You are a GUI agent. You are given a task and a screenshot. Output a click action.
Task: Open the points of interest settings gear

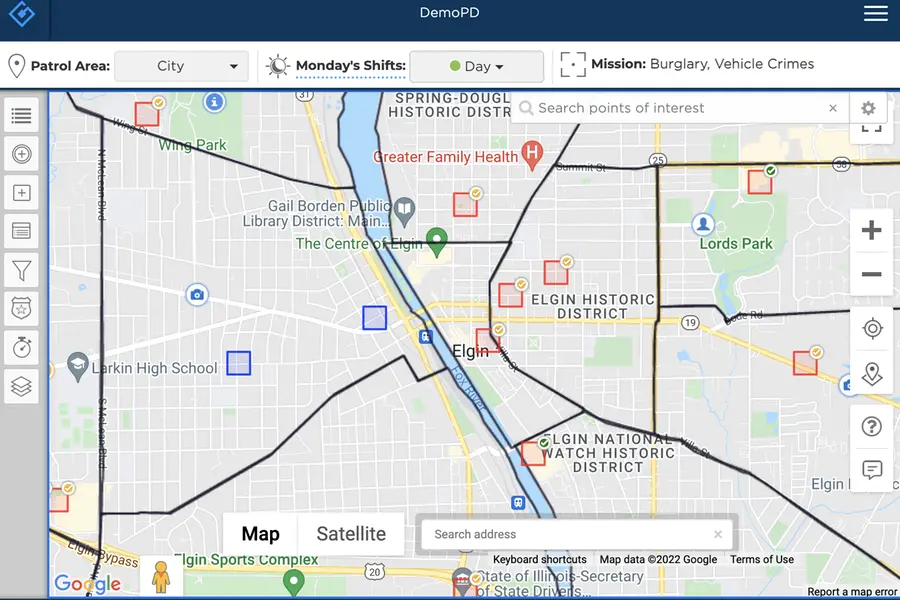868,108
